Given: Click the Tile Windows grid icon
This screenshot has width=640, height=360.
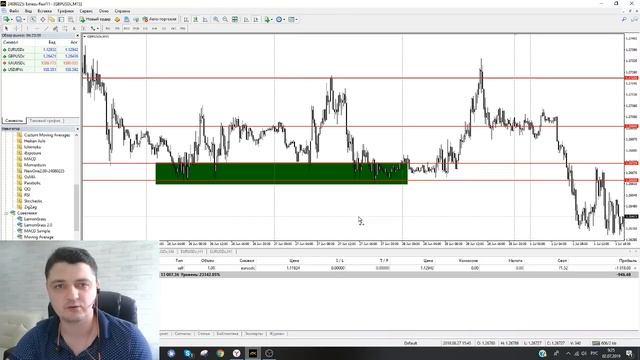Looking at the screenshot, I should pos(235,19).
